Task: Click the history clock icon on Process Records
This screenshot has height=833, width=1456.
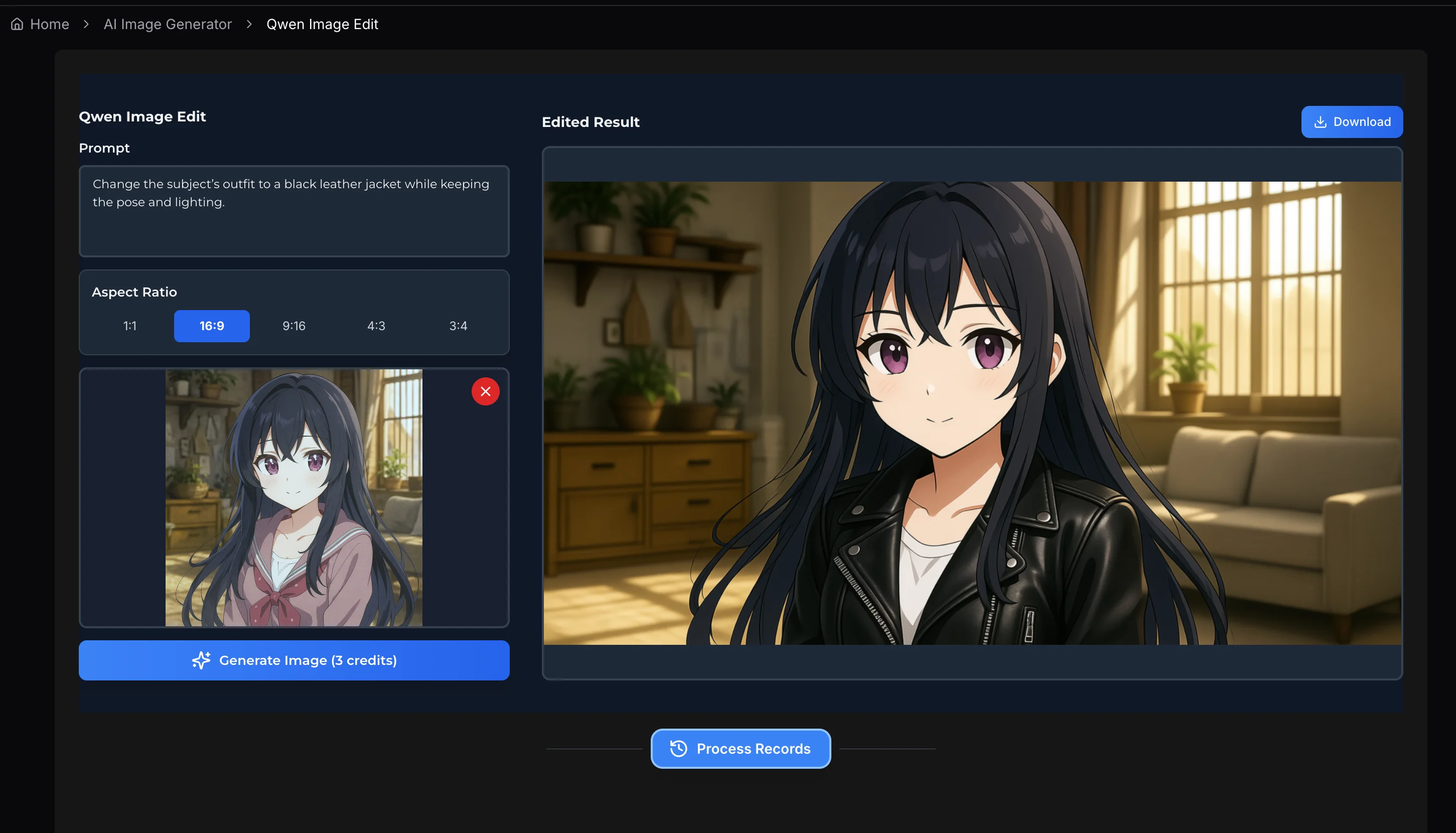Action: pyautogui.click(x=678, y=748)
